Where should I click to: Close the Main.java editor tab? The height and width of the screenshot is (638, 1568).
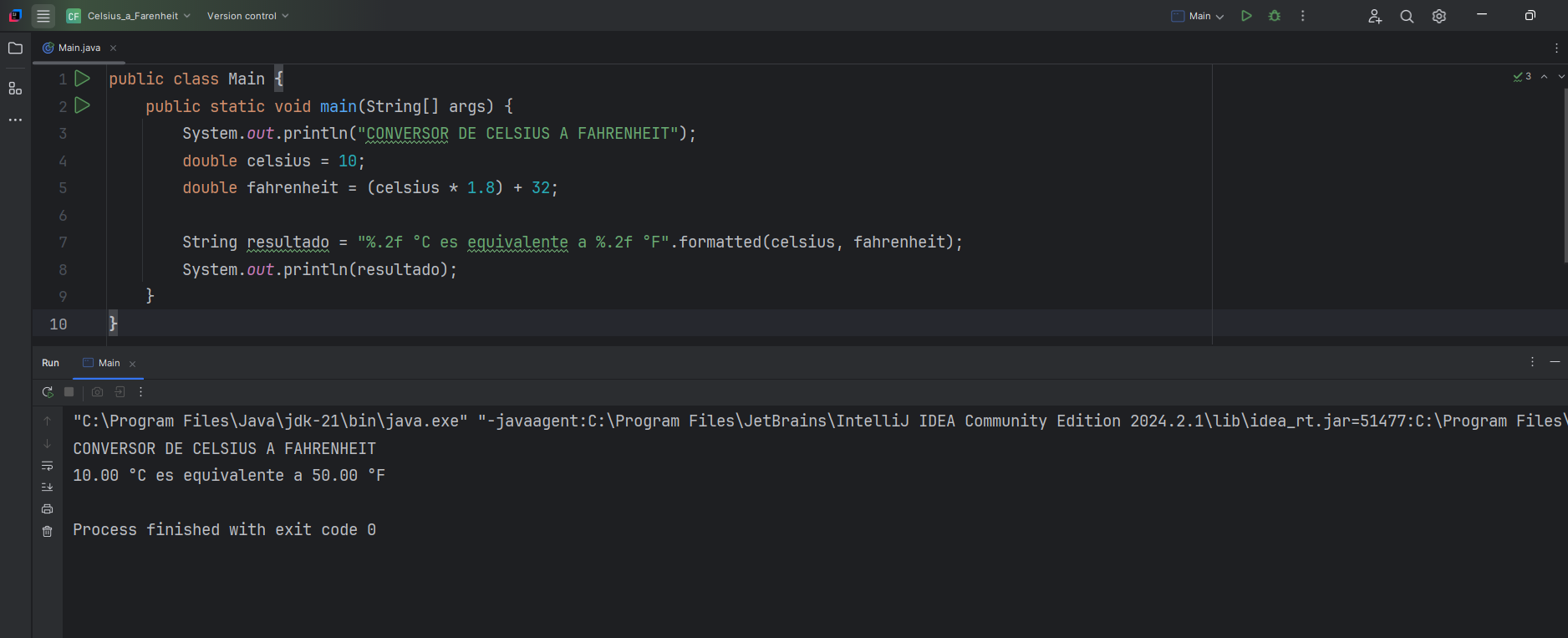coord(113,48)
